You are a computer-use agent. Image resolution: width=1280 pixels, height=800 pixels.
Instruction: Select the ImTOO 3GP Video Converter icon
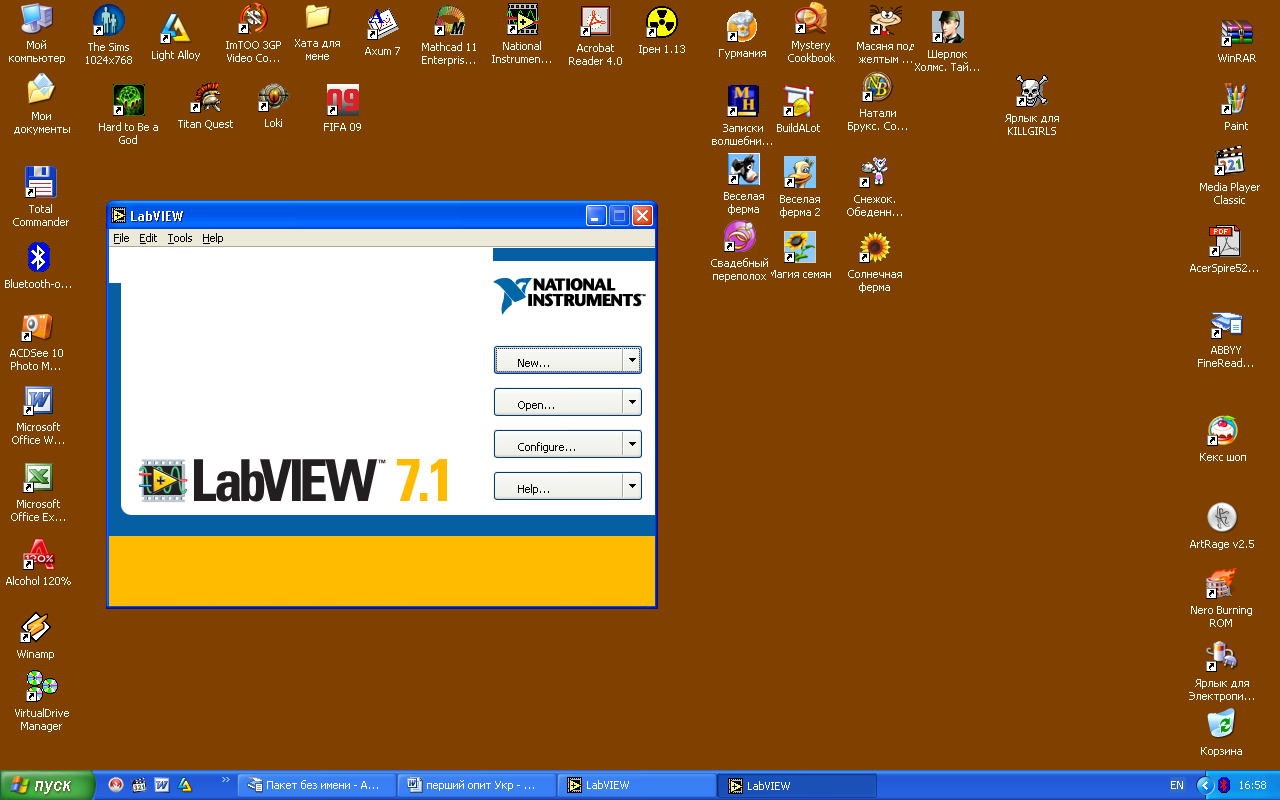click(x=253, y=33)
